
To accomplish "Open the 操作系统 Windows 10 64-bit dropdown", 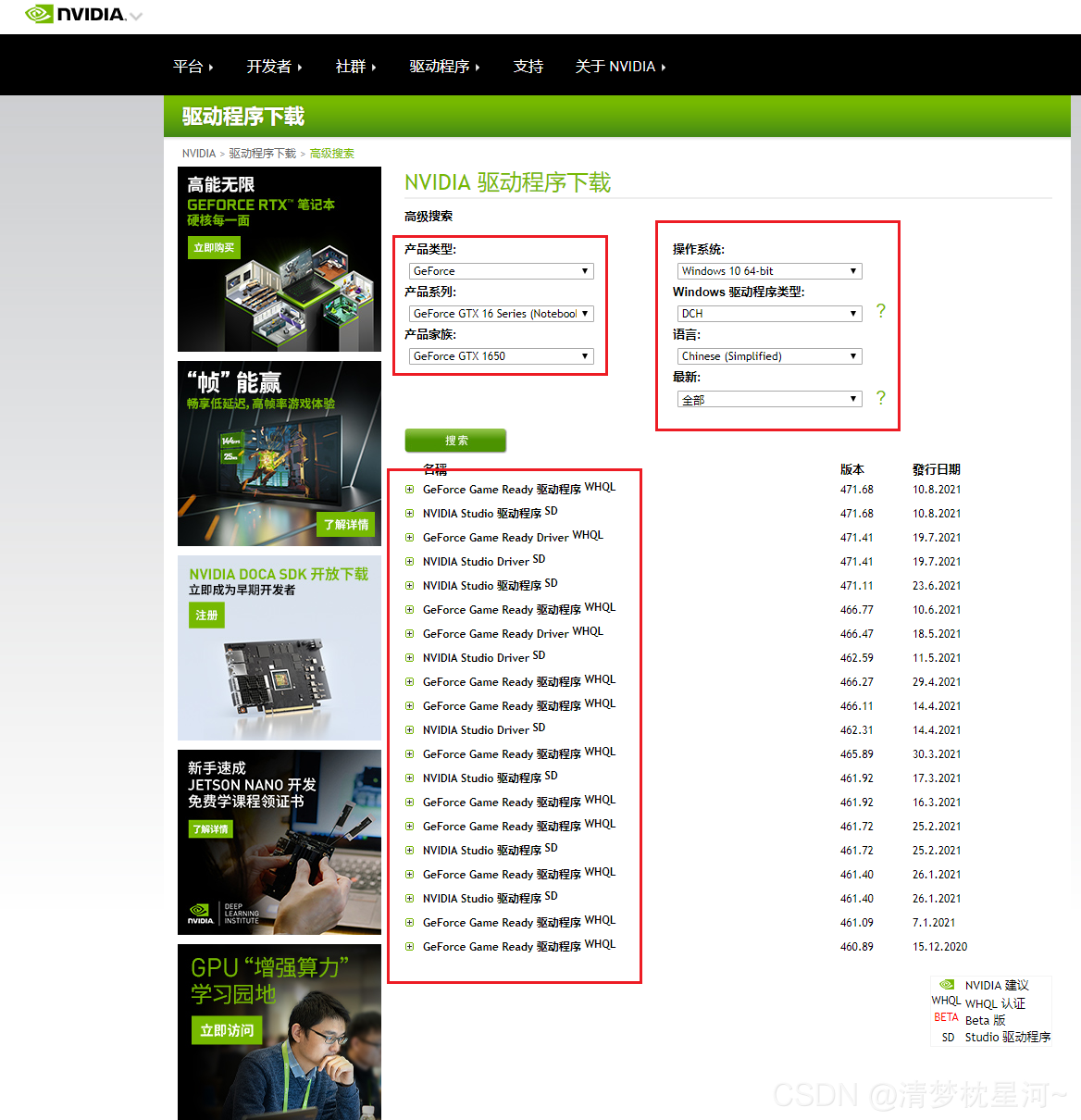I will [769, 271].
